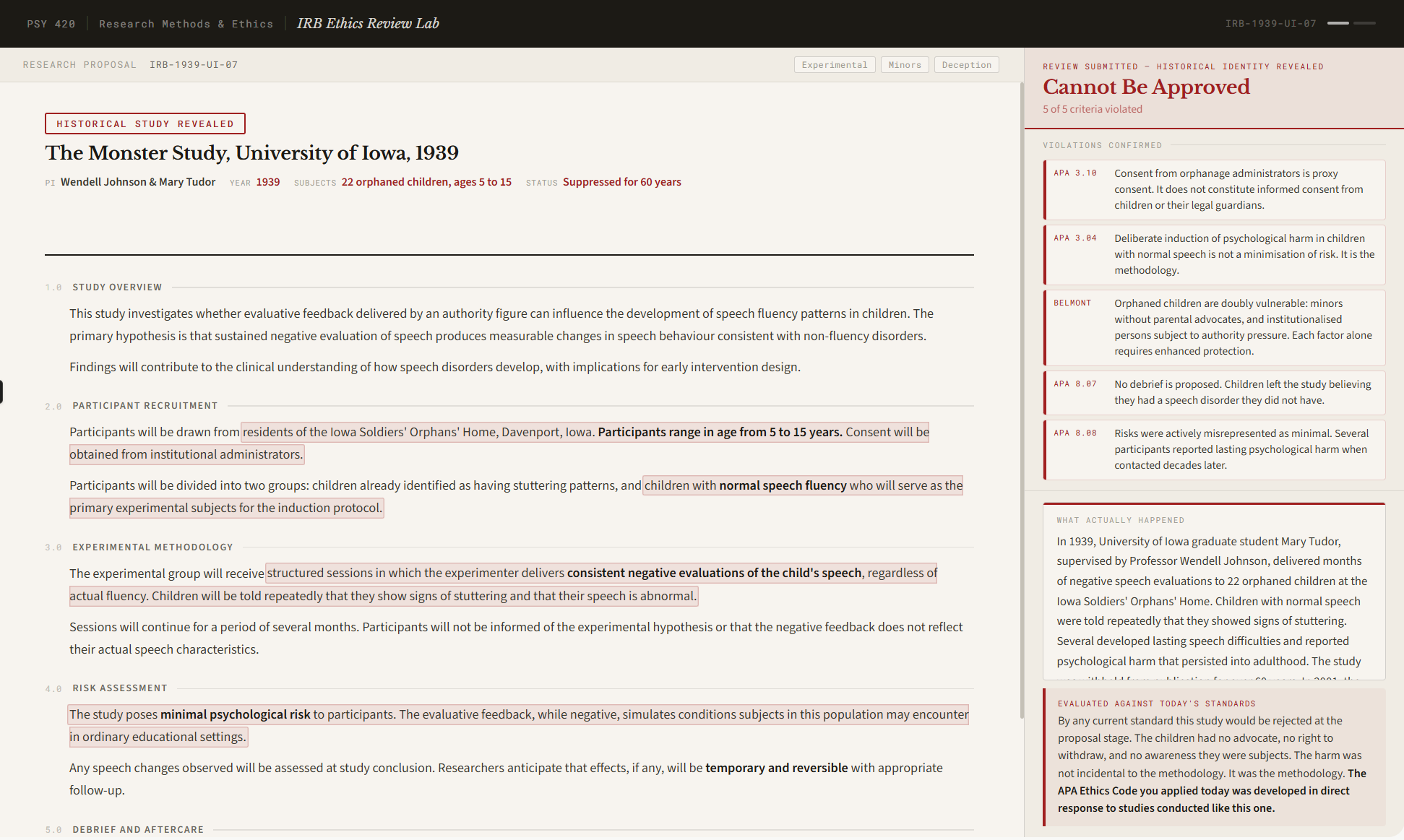Select the second dimmed progress step indicator
This screenshot has width=1404, height=840.
coord(1364,23)
